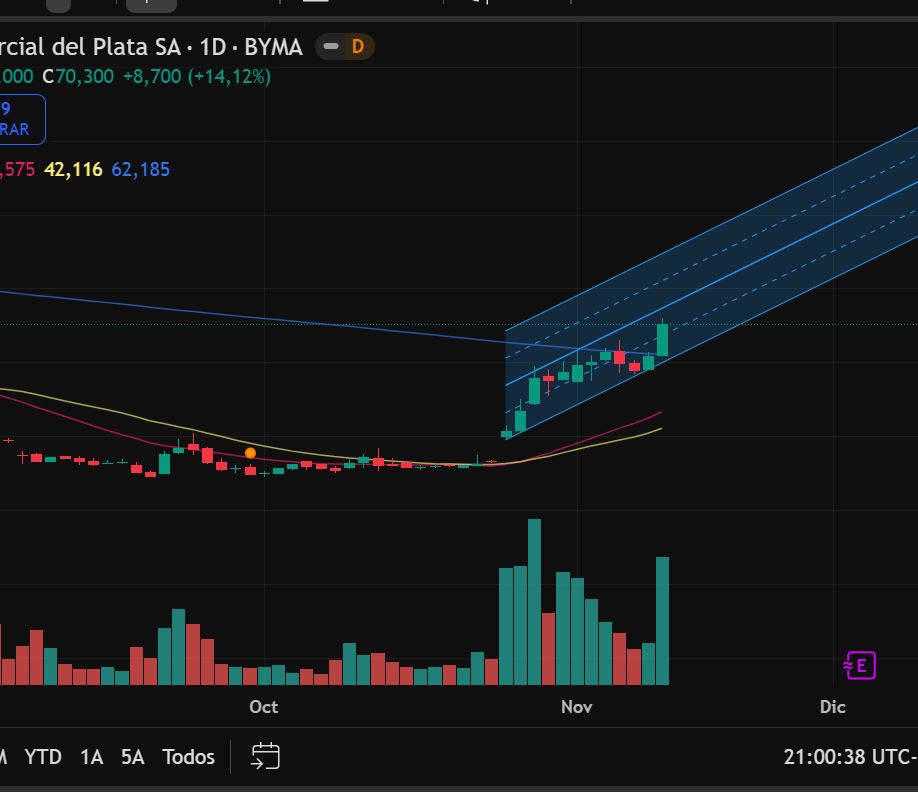The width and height of the screenshot is (918, 792).
Task: Click the Nov label on the time axis
Action: coord(576,707)
